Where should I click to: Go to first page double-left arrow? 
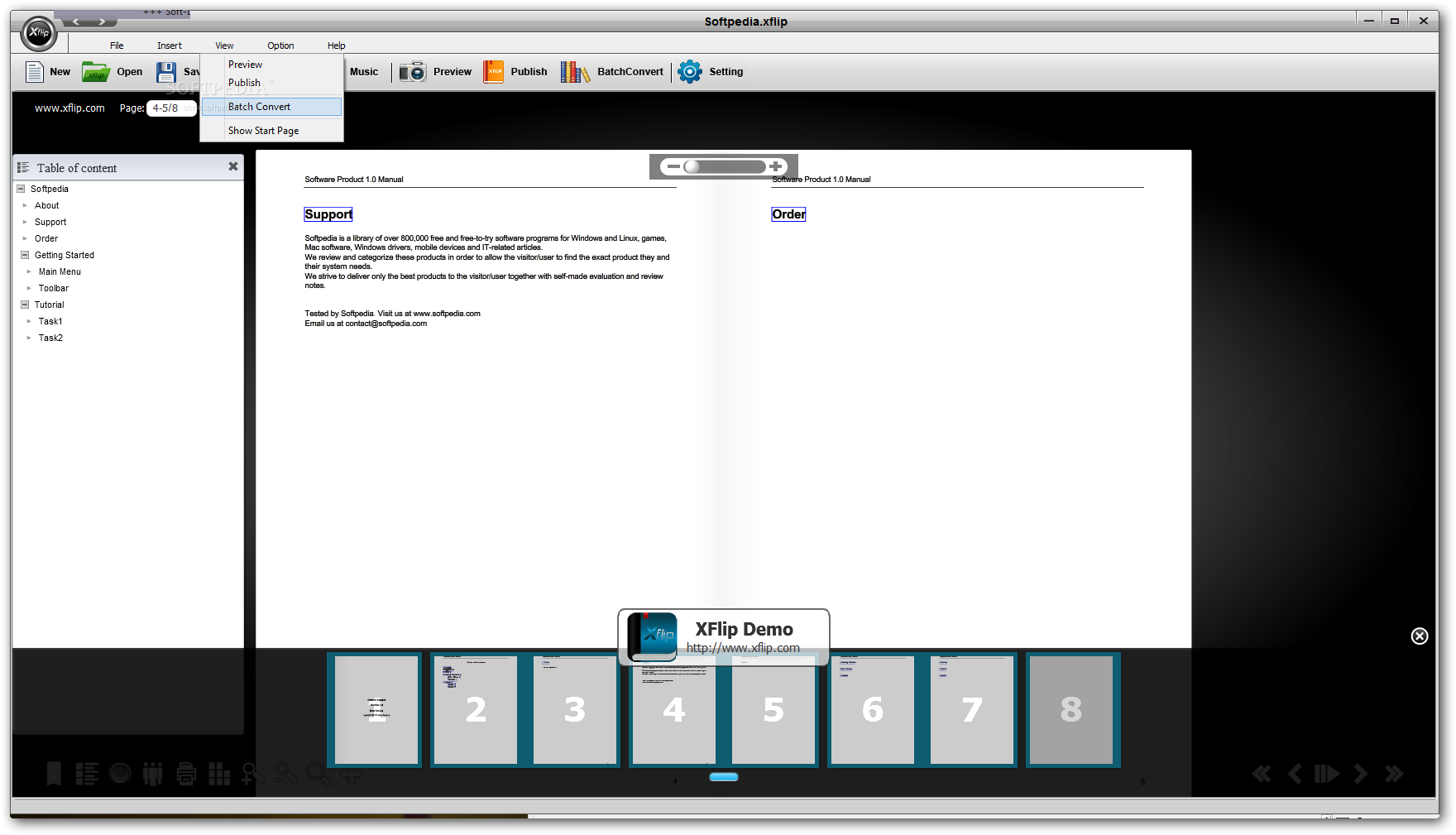[1262, 774]
